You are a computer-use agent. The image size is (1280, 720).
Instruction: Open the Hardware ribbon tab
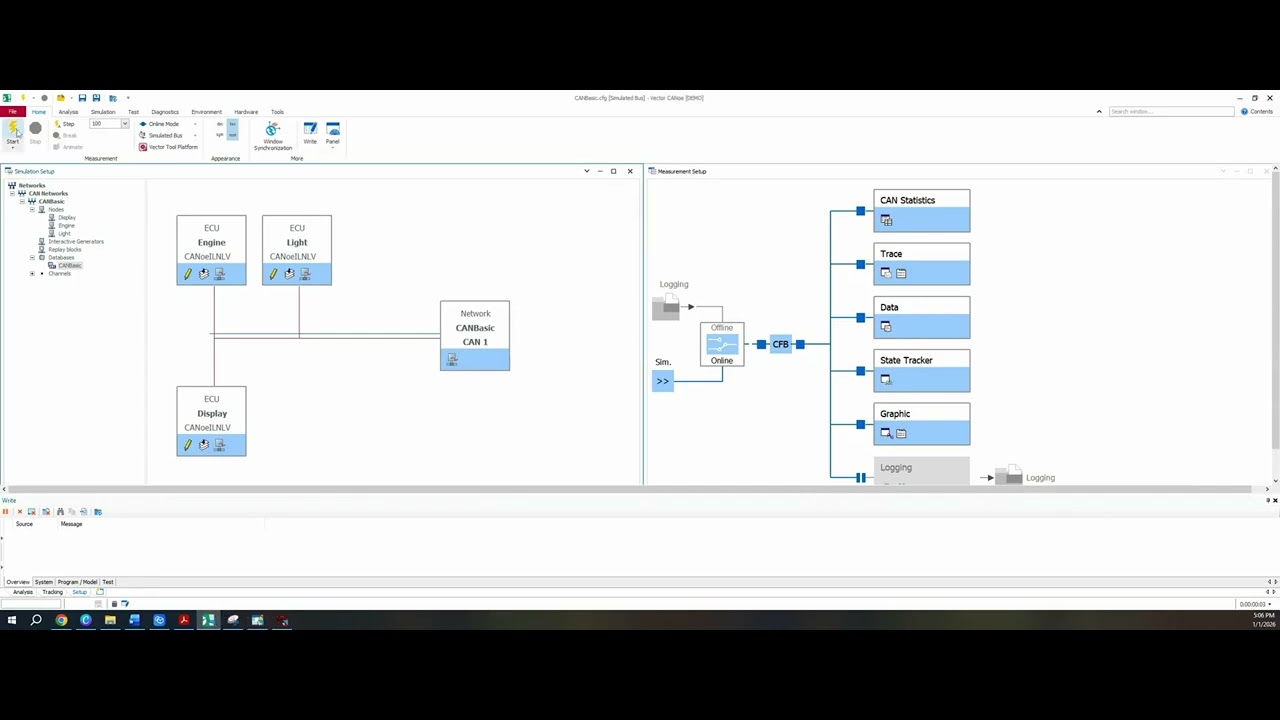[x=246, y=112]
